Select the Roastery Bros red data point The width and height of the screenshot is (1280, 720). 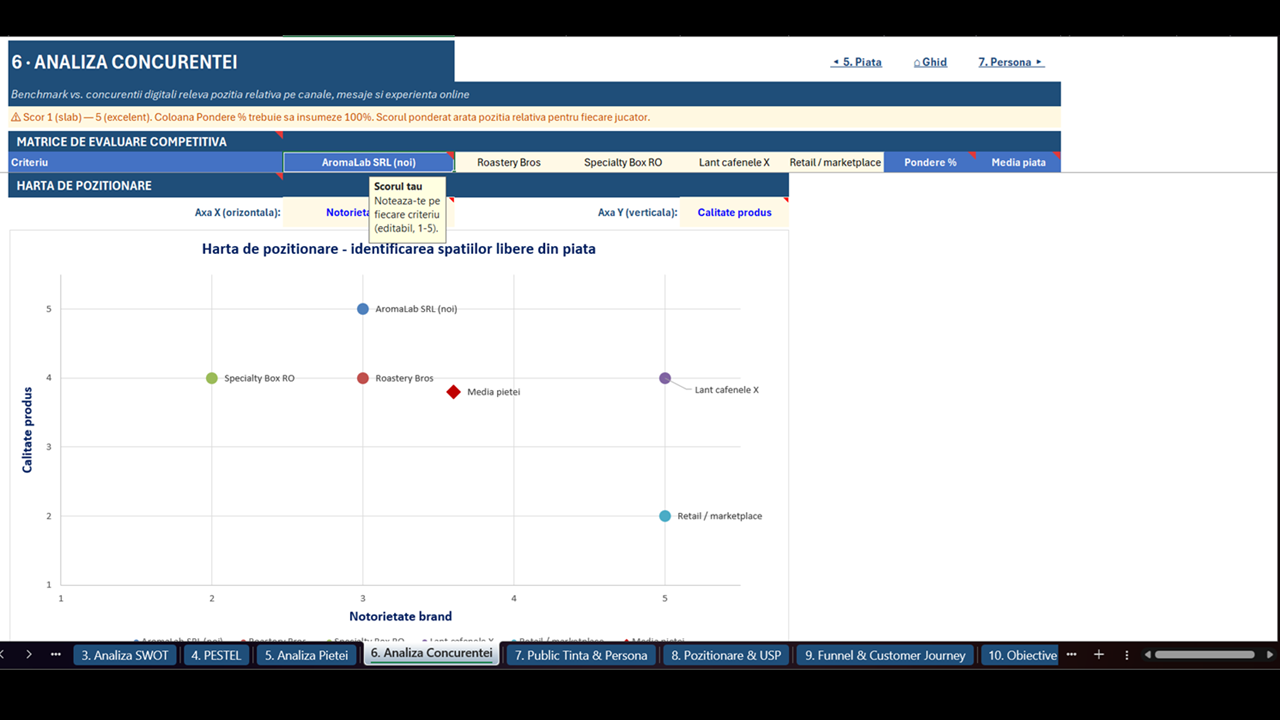pyautogui.click(x=363, y=378)
